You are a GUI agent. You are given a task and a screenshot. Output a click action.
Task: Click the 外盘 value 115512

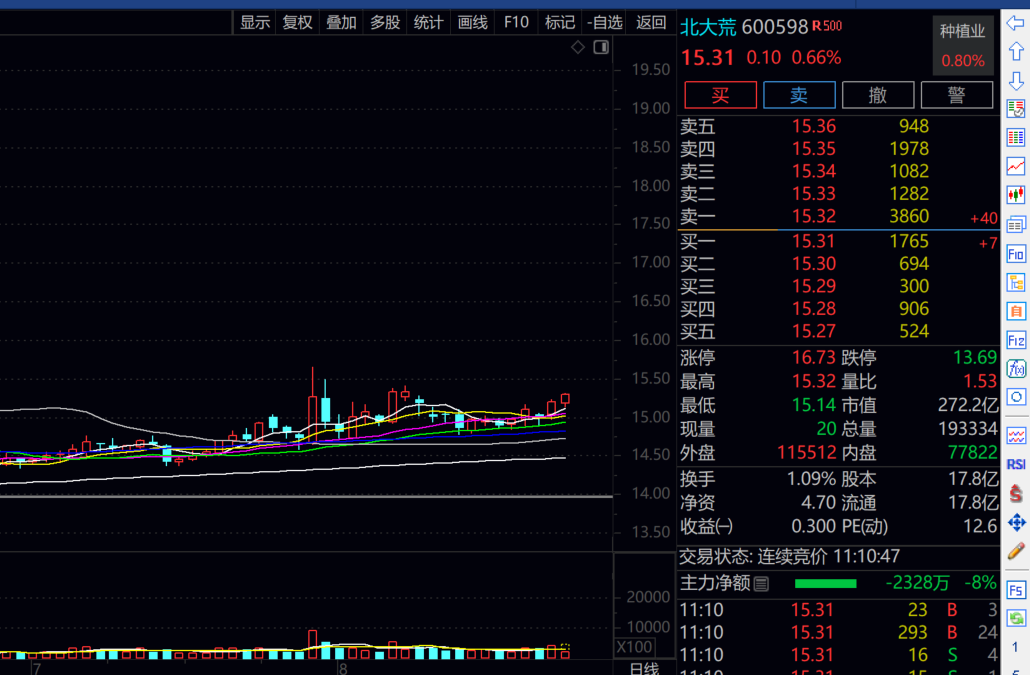[806, 452]
